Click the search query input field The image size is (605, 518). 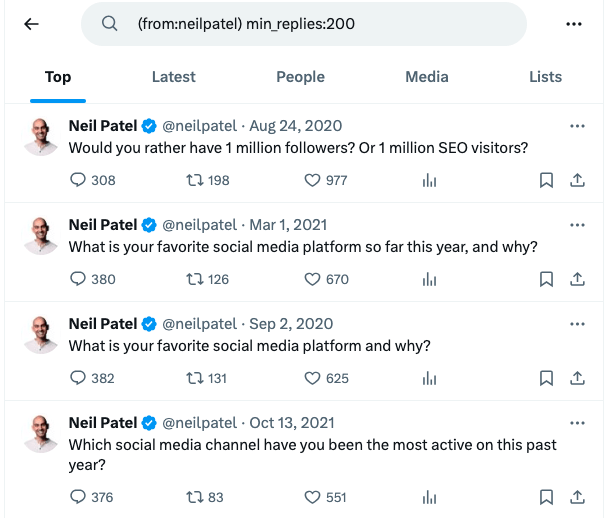[x=320, y=24]
